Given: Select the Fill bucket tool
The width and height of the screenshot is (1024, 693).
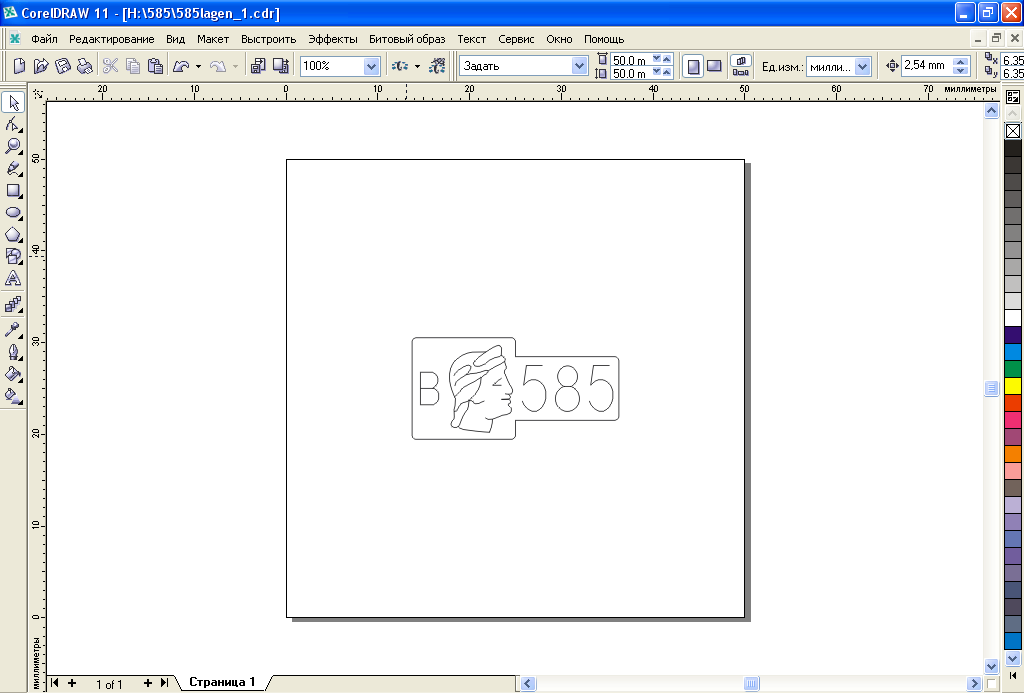Looking at the screenshot, I should click(x=13, y=374).
